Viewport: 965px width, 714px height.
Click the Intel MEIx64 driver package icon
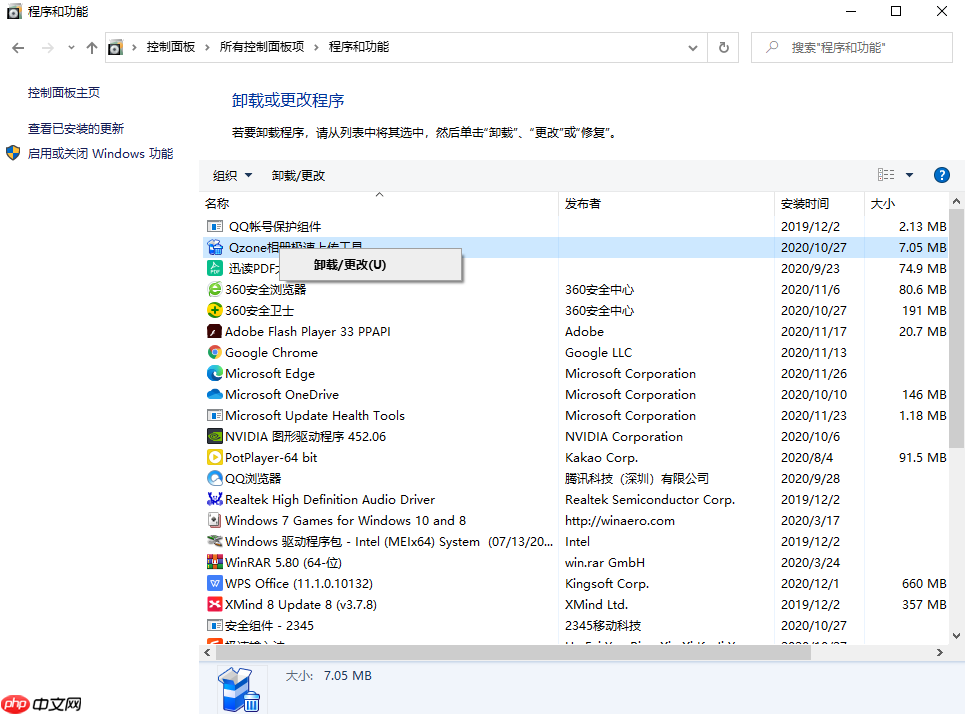click(x=214, y=541)
